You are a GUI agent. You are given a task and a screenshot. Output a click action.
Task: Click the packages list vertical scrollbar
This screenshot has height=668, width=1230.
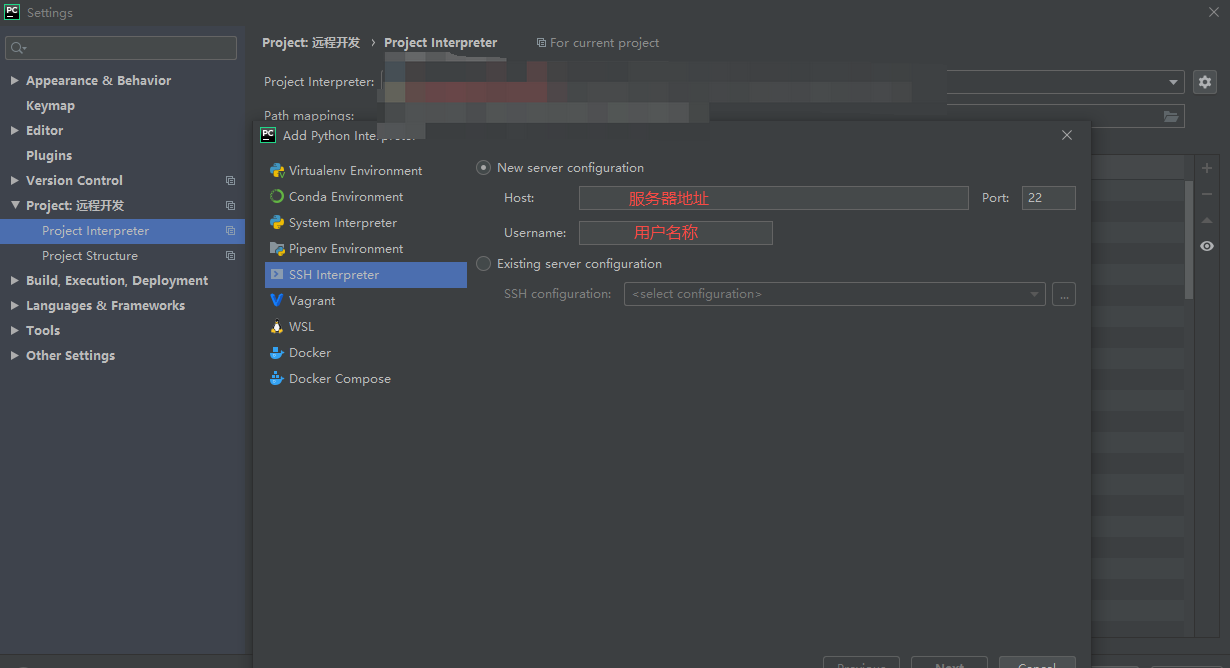coord(1188,240)
